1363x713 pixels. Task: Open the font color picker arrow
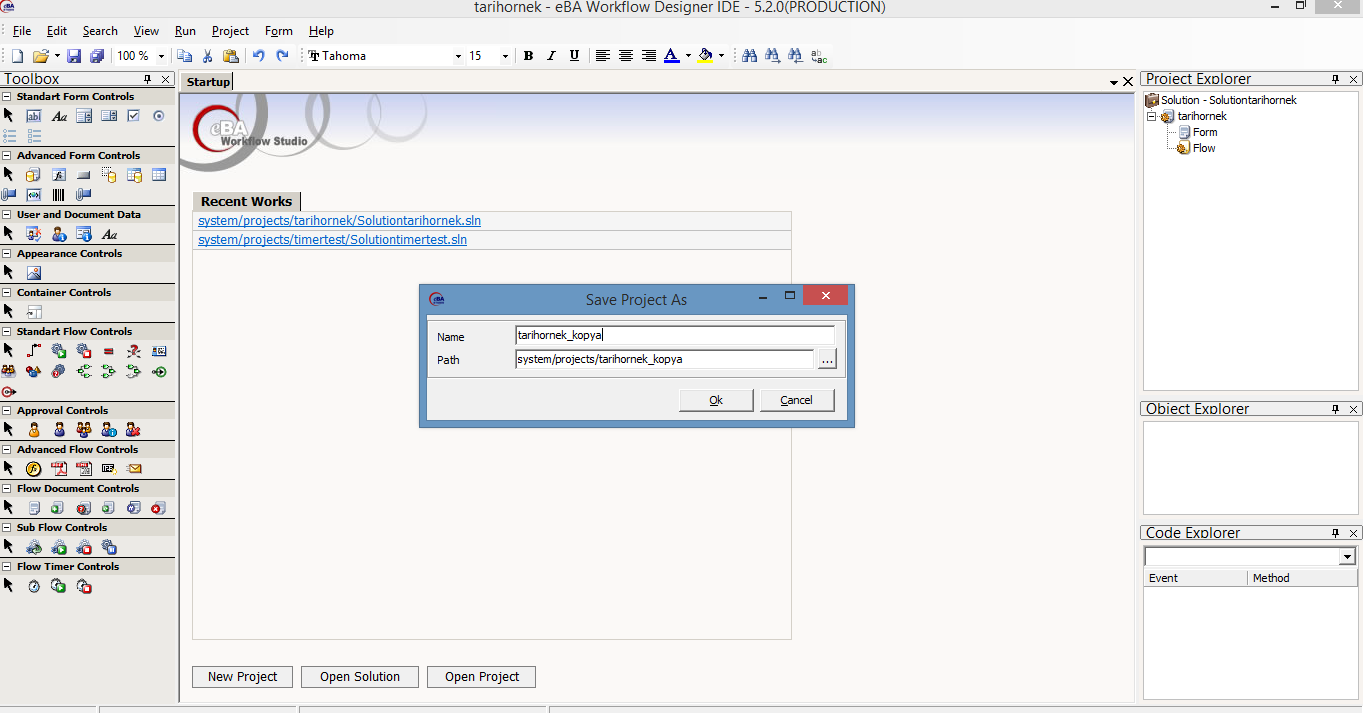tap(688, 56)
